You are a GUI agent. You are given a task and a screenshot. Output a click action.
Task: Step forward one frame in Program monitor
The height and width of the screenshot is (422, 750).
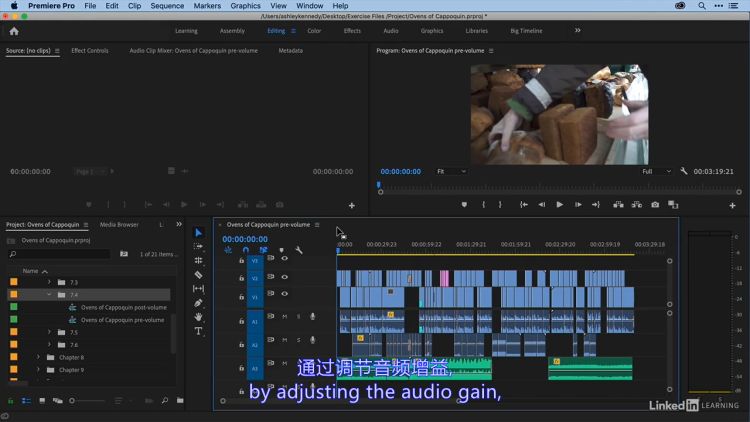coord(578,204)
